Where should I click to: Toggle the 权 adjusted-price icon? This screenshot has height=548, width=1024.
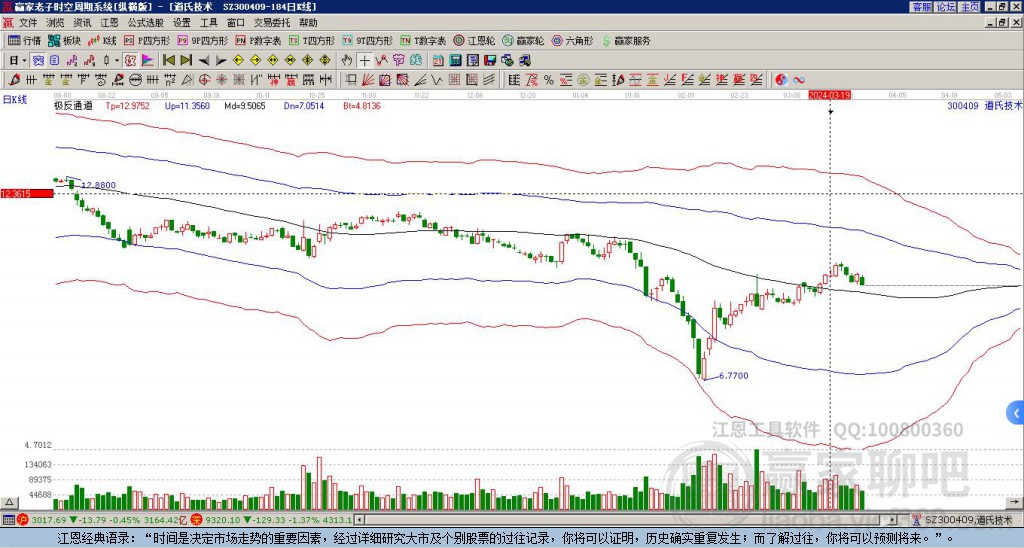coord(130,61)
